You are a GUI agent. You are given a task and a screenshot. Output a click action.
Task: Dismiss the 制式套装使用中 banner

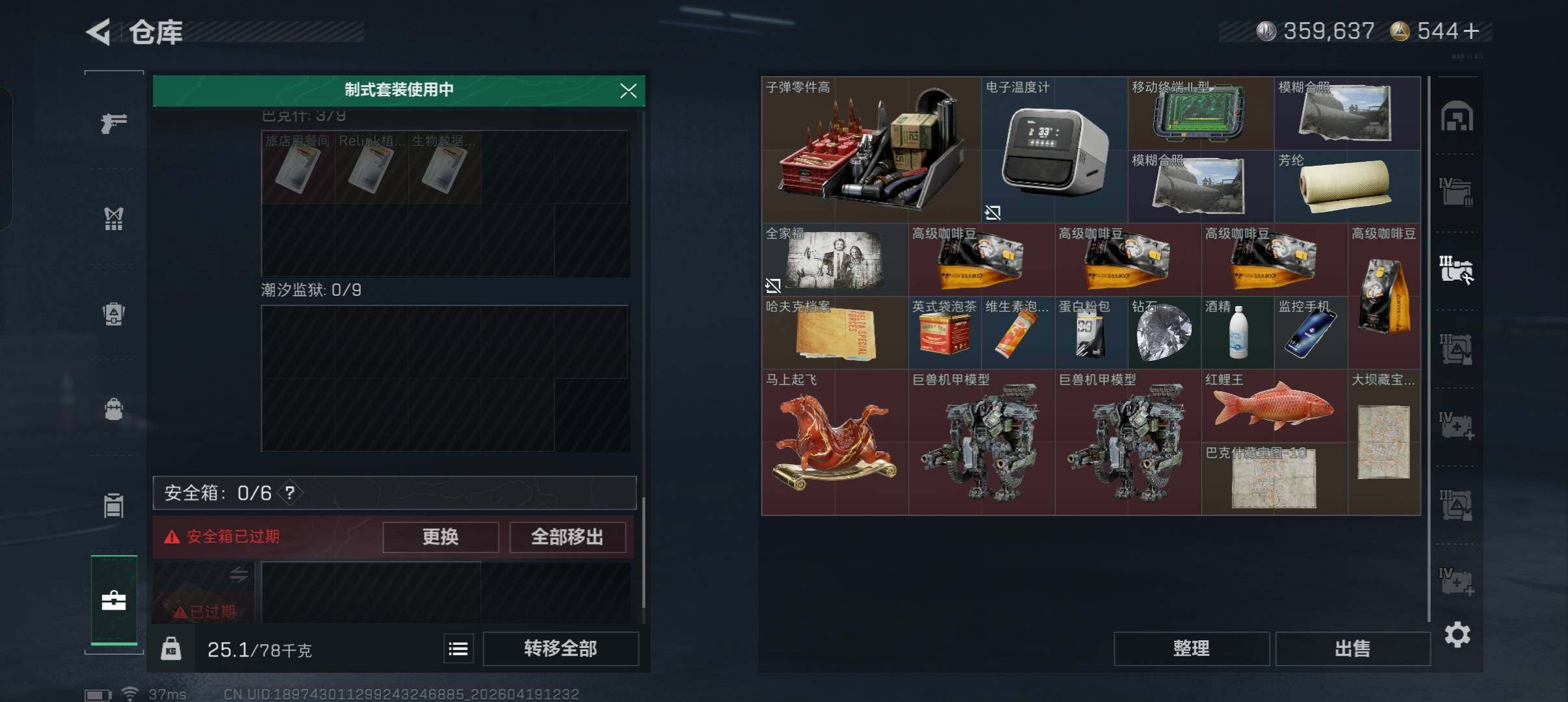tap(628, 90)
